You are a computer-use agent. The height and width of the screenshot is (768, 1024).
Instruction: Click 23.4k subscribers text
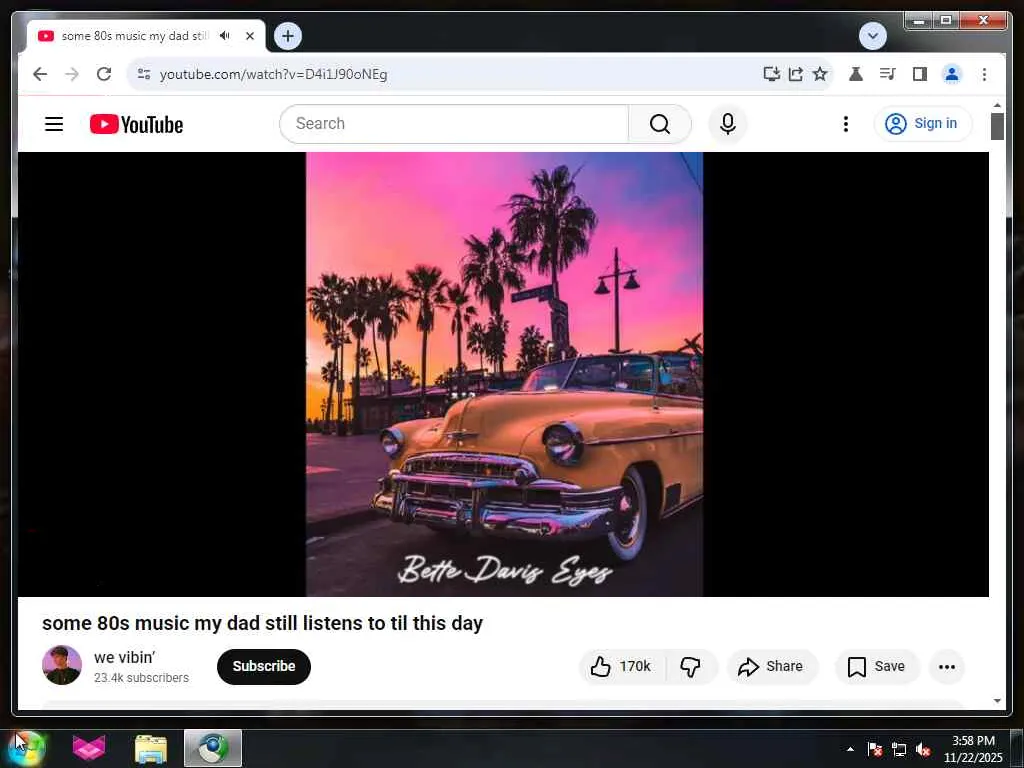(x=141, y=678)
